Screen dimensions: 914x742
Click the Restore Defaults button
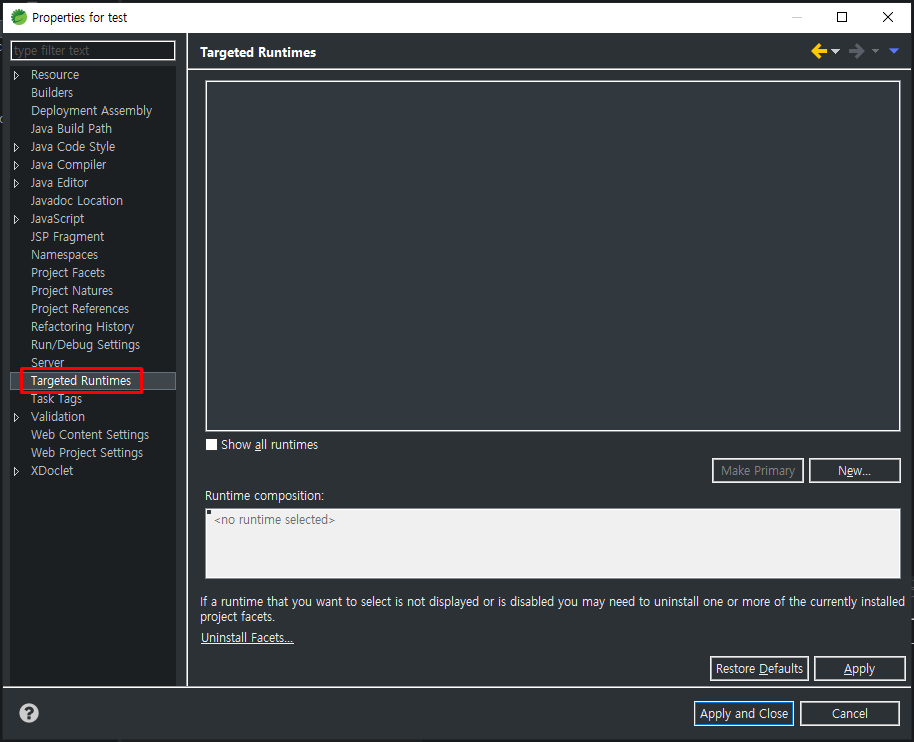pos(759,669)
